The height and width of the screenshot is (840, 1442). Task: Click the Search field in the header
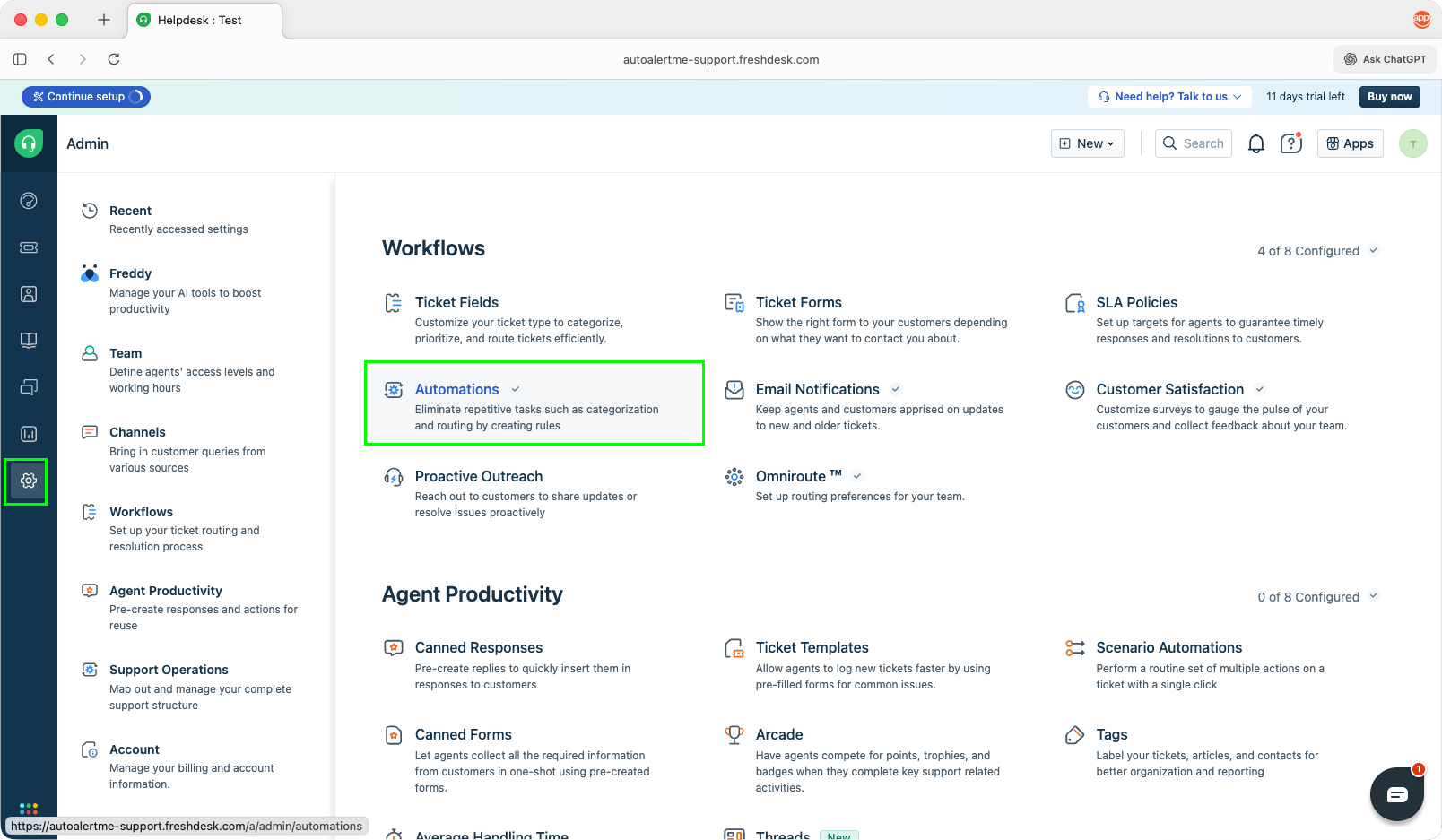pyautogui.click(x=1194, y=143)
